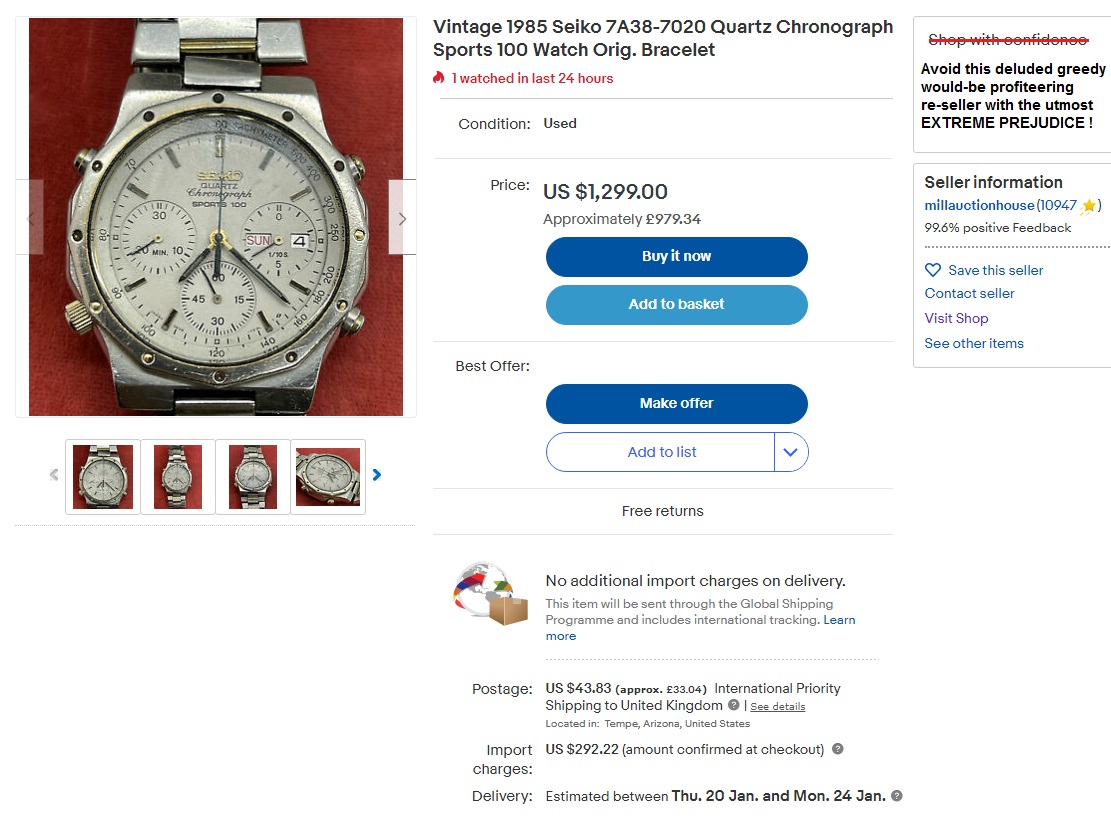Image resolution: width=1111 pixels, height=825 pixels.
Task: Click the left arrow on the main photo
Action: click(28, 218)
